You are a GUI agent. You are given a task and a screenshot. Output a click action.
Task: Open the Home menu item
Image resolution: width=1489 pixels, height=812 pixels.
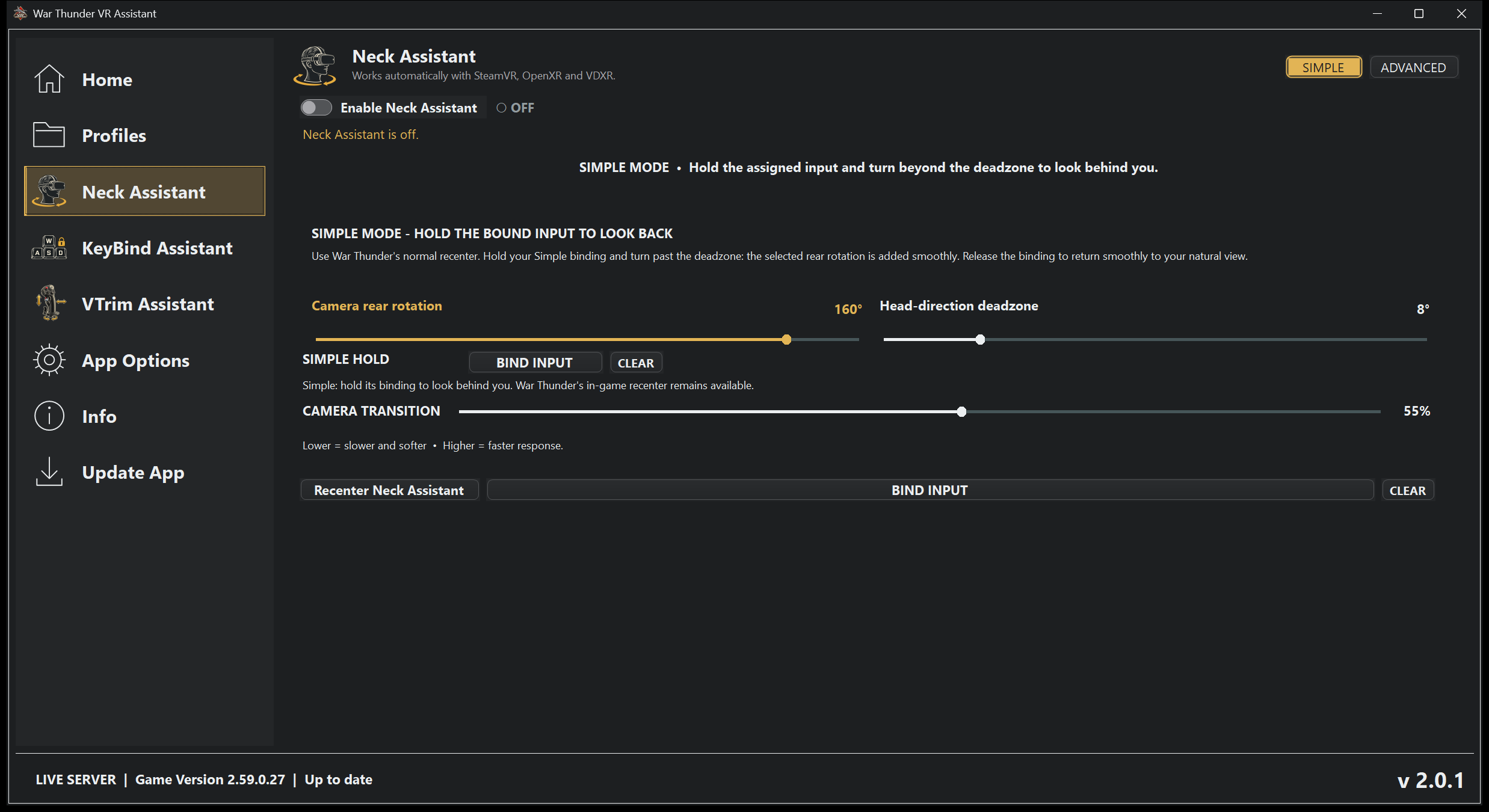144,79
